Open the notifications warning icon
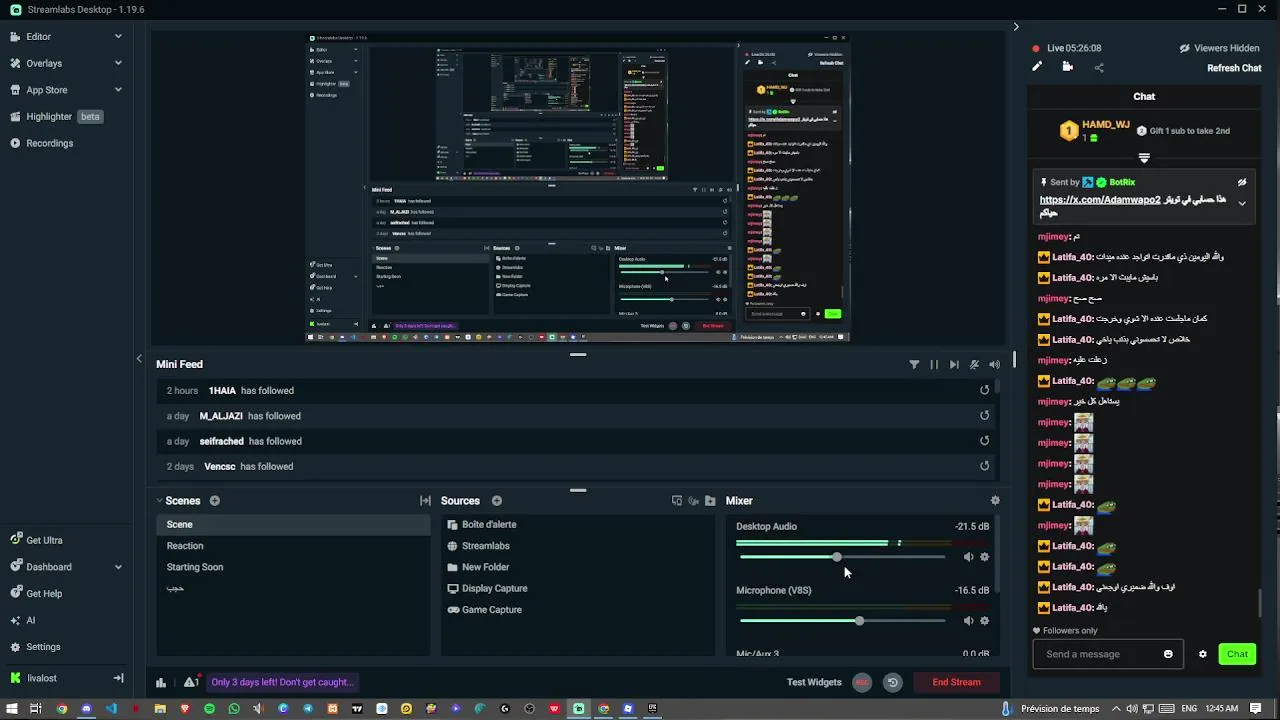 192,682
